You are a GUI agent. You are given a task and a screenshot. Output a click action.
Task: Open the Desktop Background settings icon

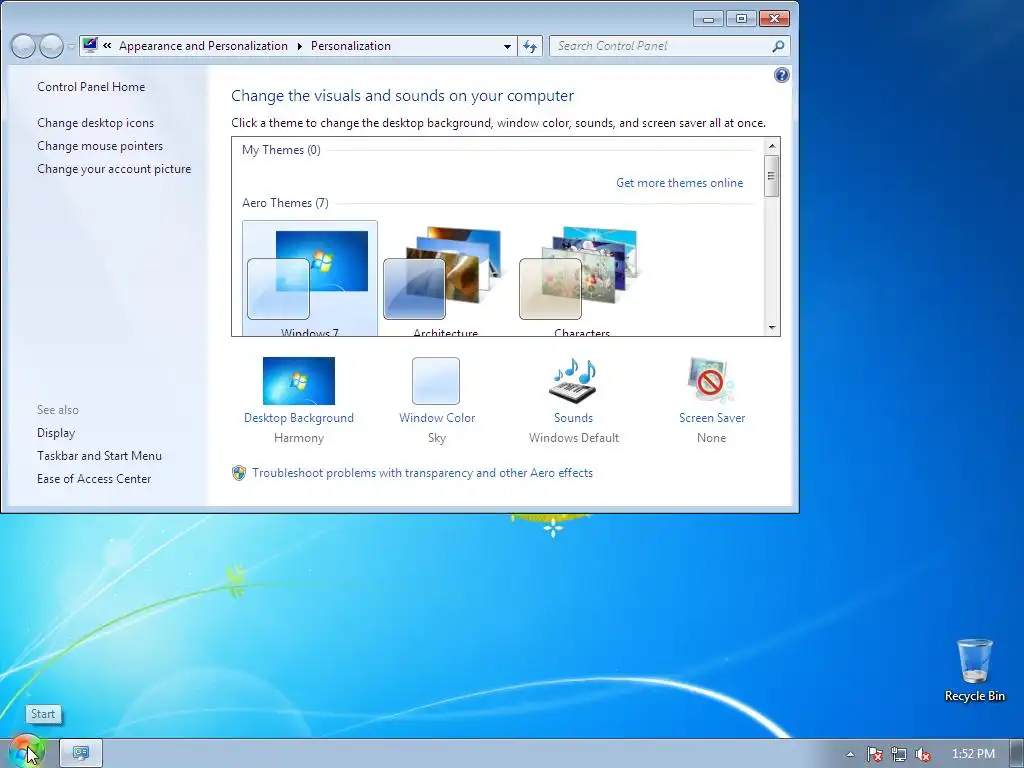tap(298, 381)
